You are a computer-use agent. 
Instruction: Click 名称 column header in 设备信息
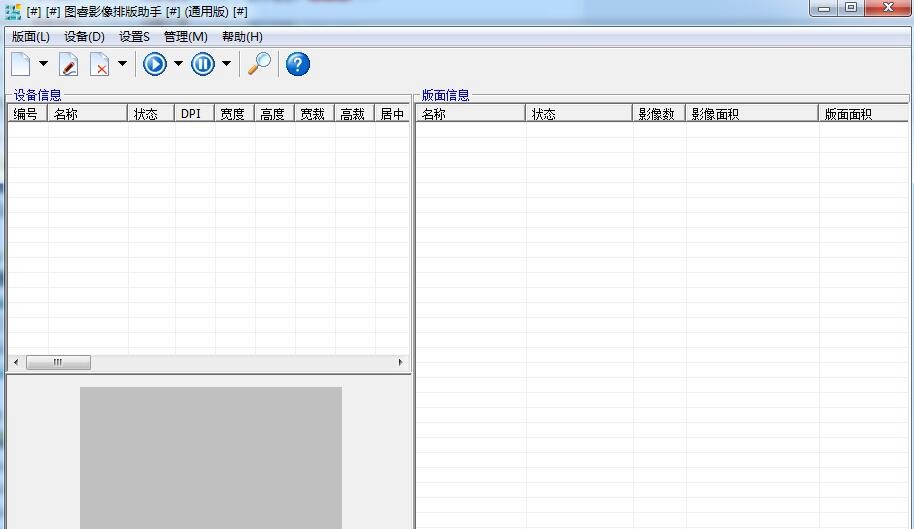coord(87,114)
